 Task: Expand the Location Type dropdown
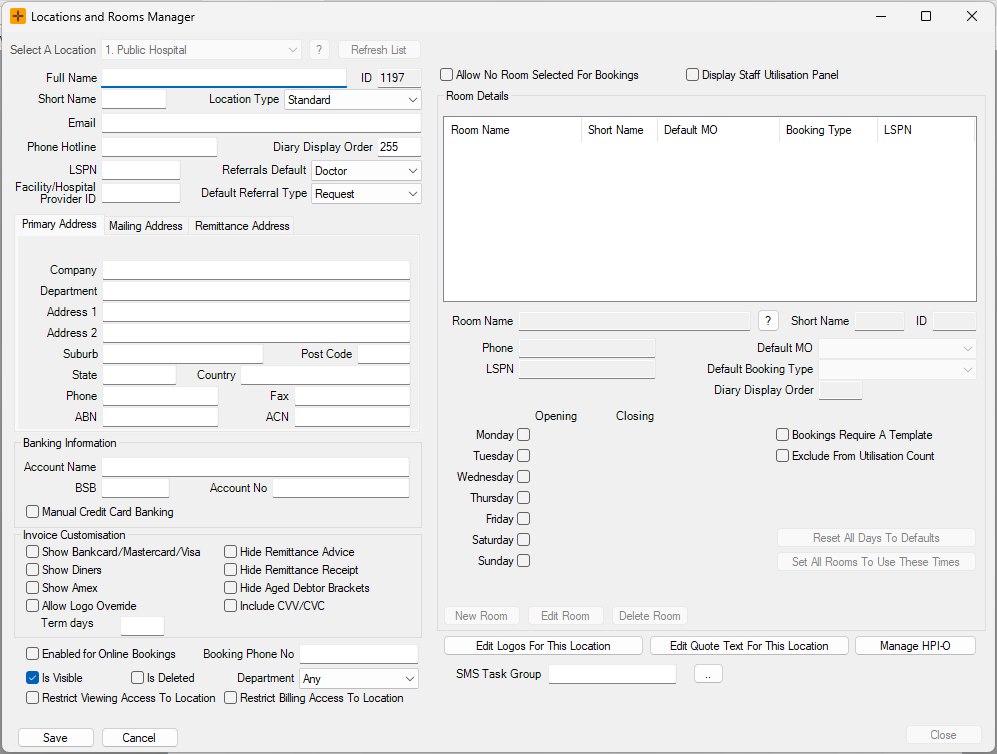pyautogui.click(x=353, y=100)
